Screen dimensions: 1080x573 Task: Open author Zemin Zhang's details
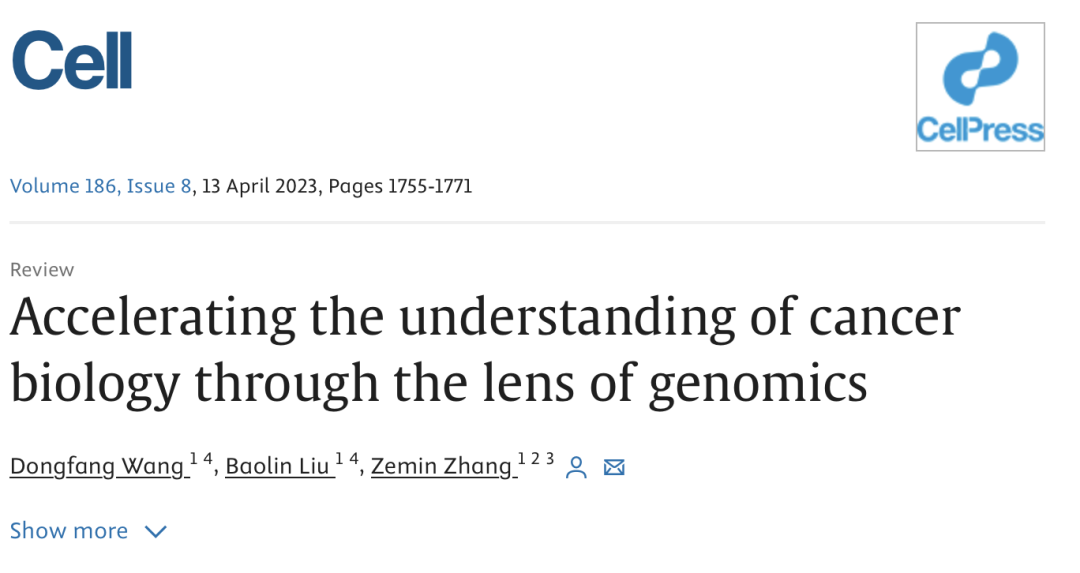click(442, 466)
